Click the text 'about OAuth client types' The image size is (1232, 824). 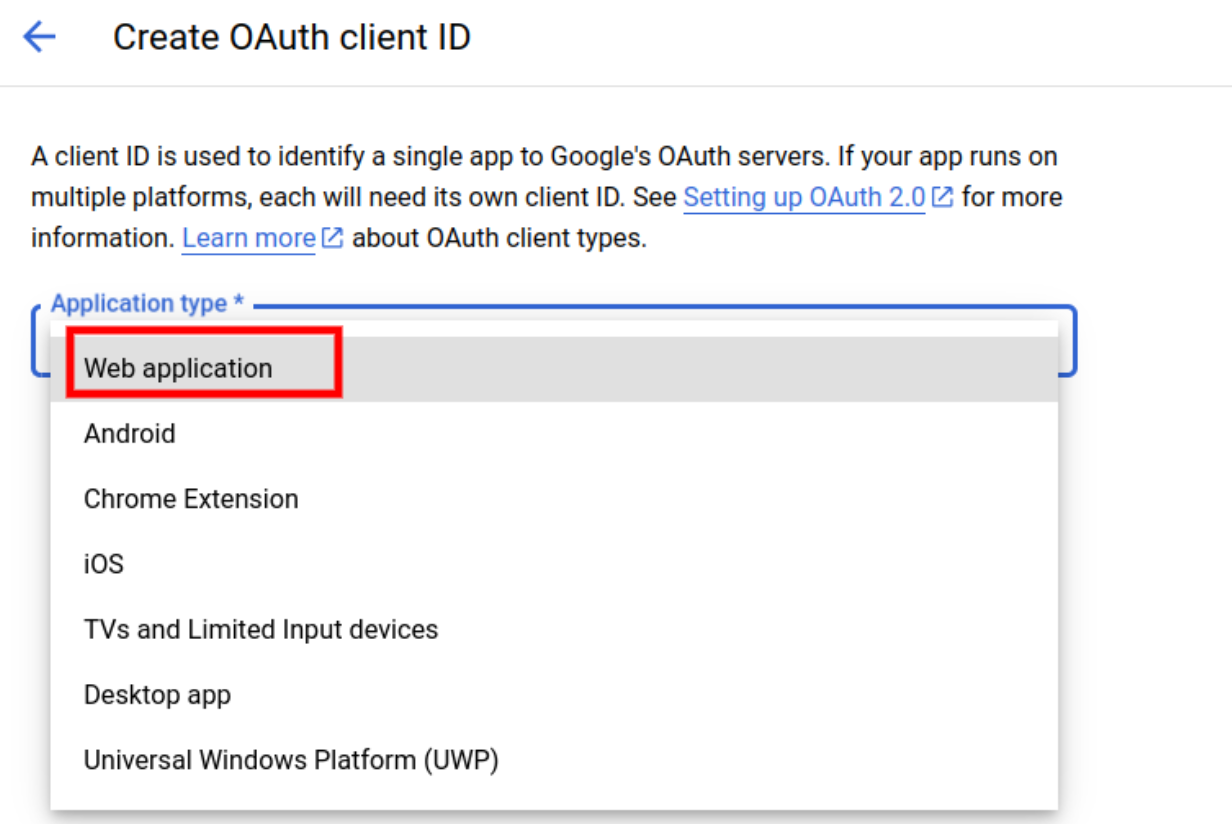point(499,239)
